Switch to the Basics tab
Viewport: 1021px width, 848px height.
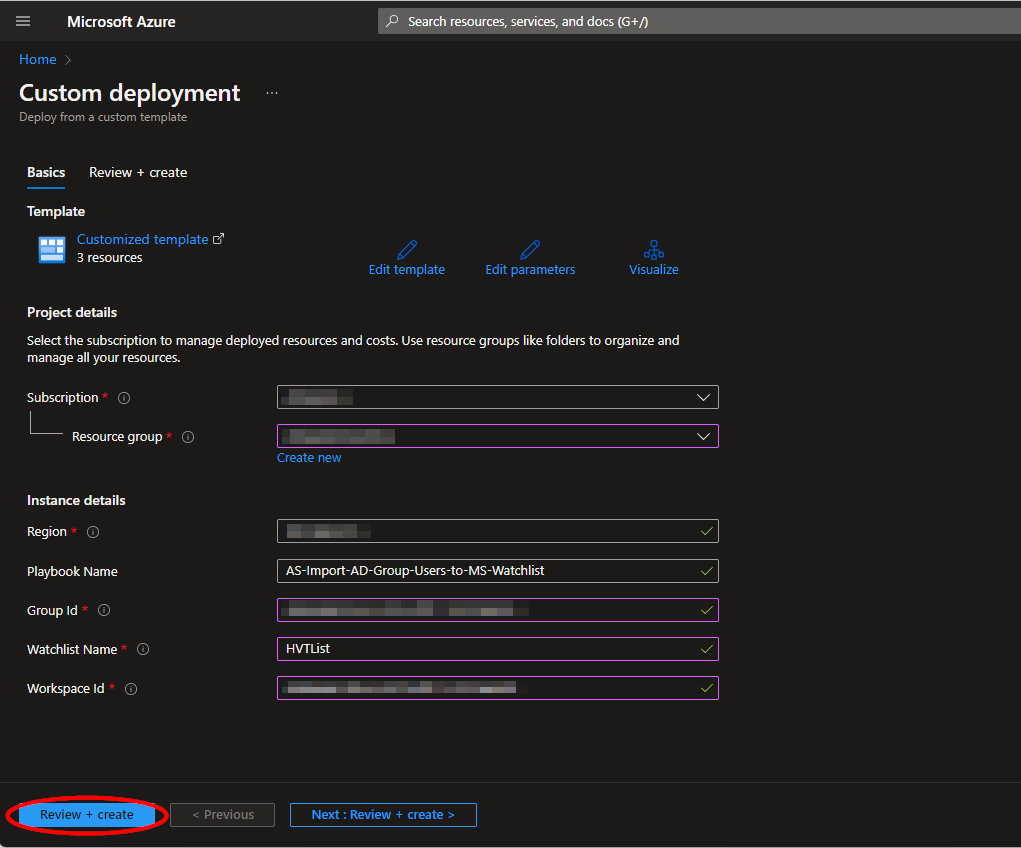point(46,173)
